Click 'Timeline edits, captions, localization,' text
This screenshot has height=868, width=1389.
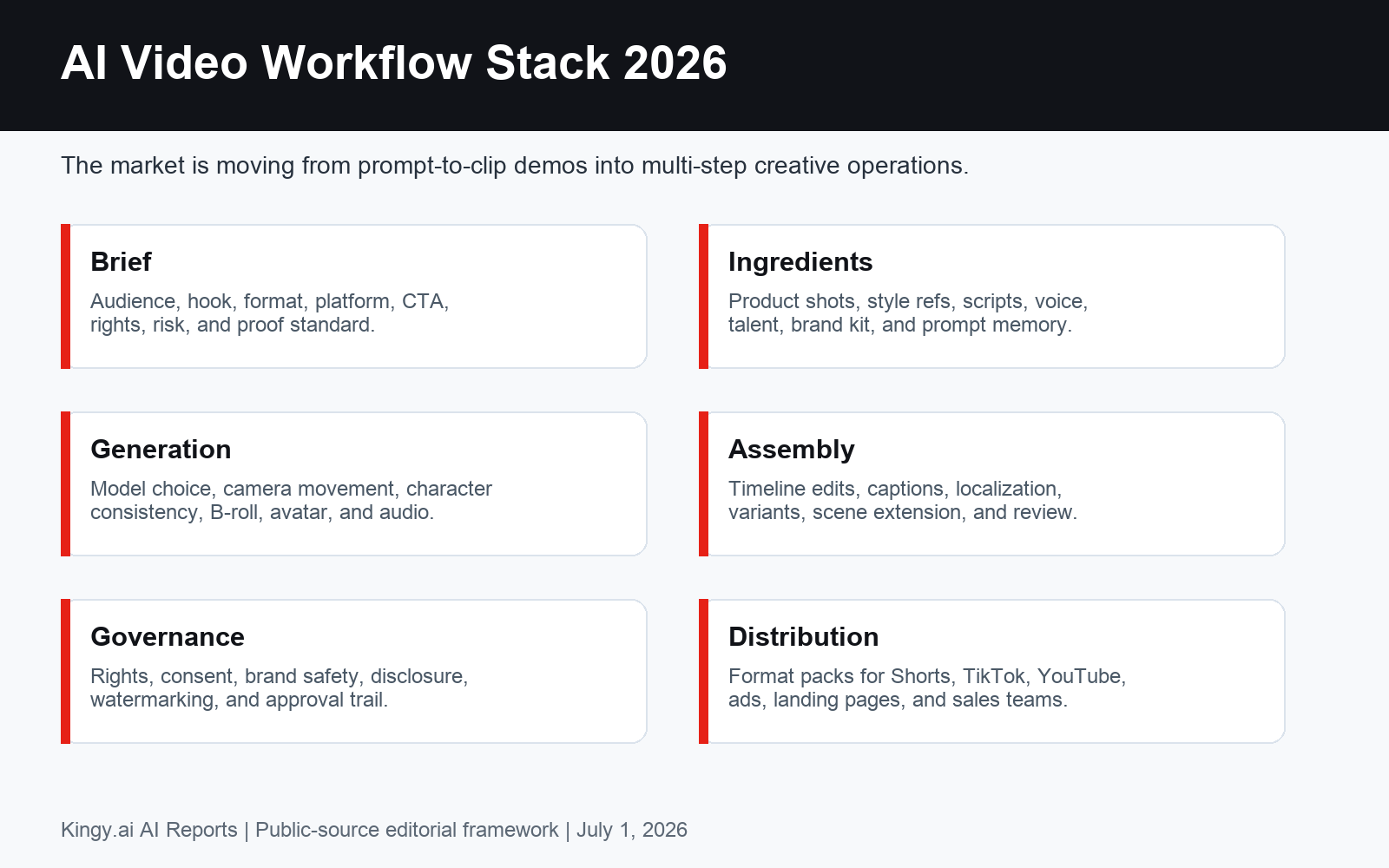[895, 489]
